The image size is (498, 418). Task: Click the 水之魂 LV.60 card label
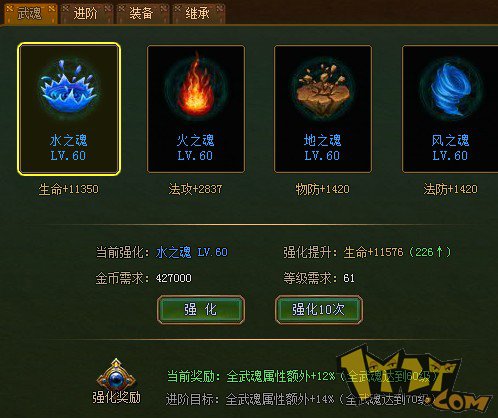coord(68,148)
